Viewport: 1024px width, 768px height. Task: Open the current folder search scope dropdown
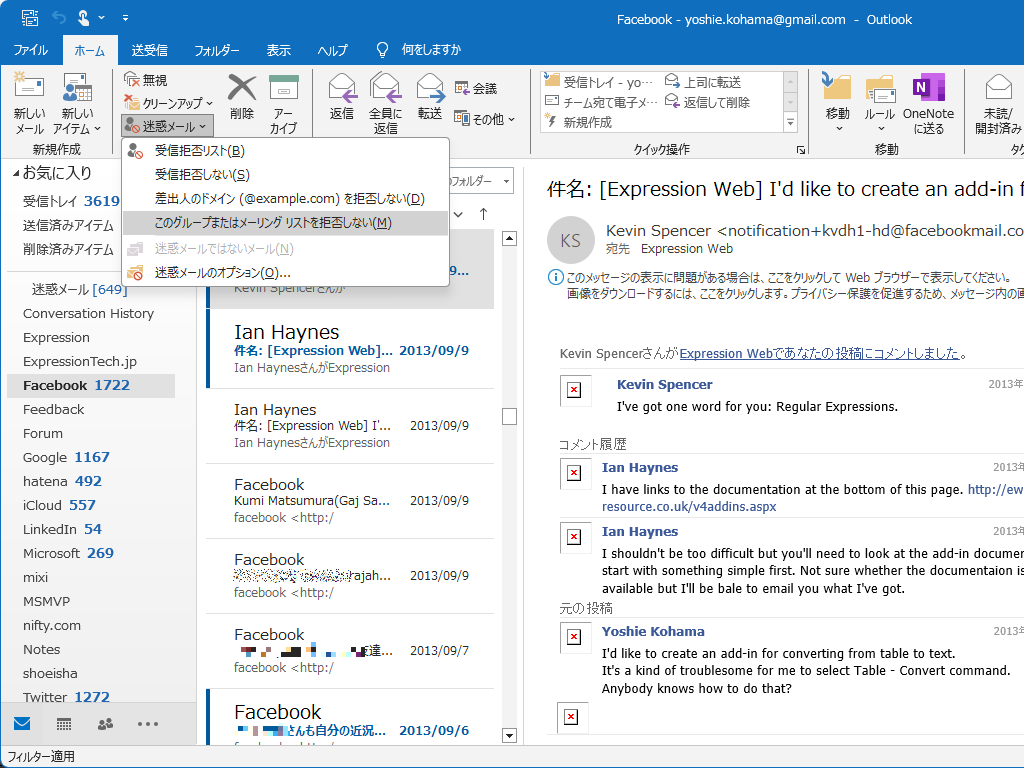[507, 181]
